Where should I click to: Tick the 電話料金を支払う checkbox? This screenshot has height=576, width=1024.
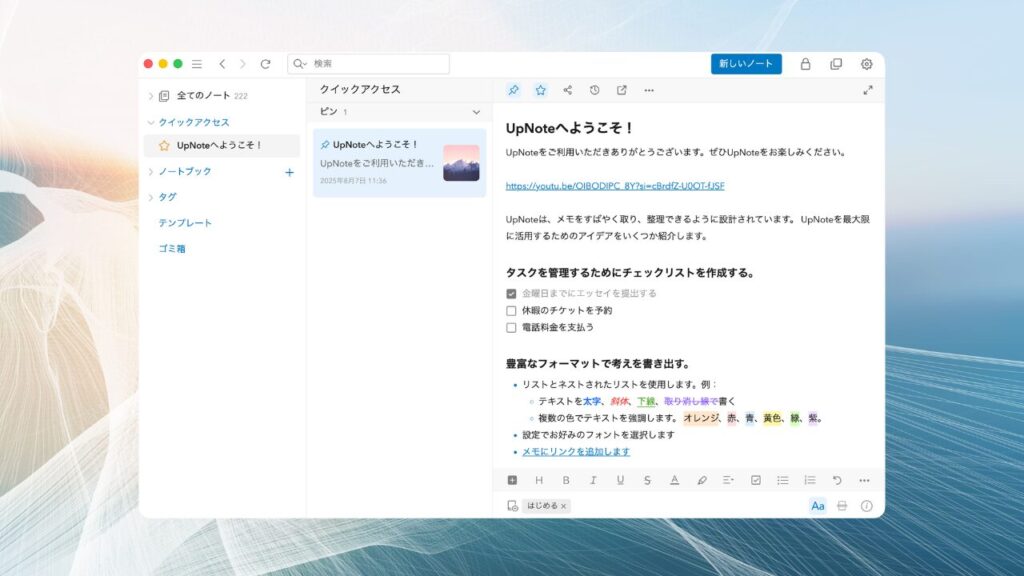[511, 327]
